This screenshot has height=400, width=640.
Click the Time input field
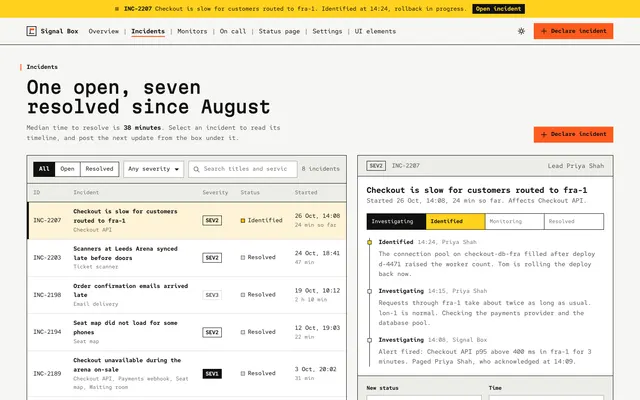(546, 397)
